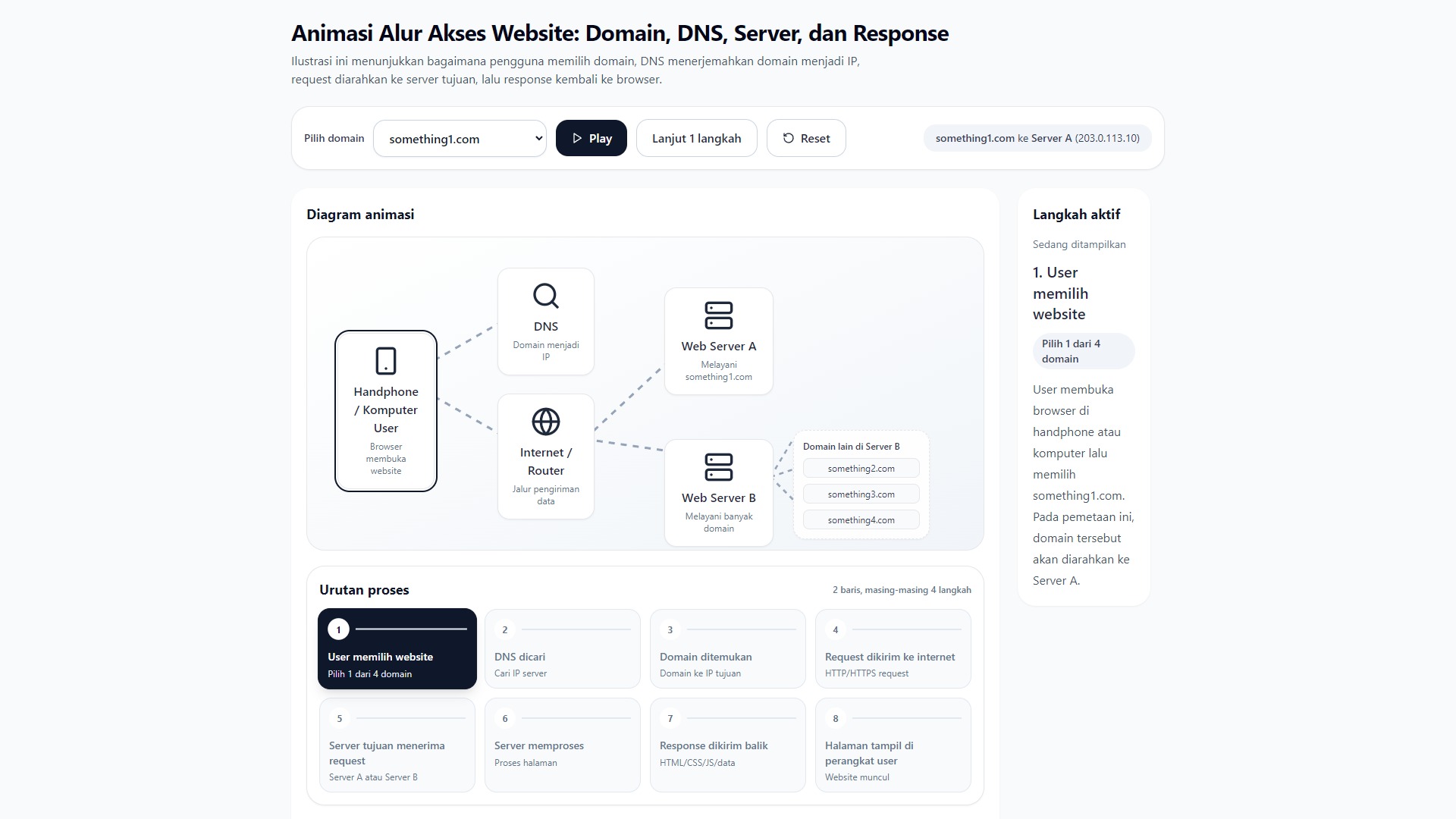
Task: Click the Urutan proses heading
Action: point(364,590)
